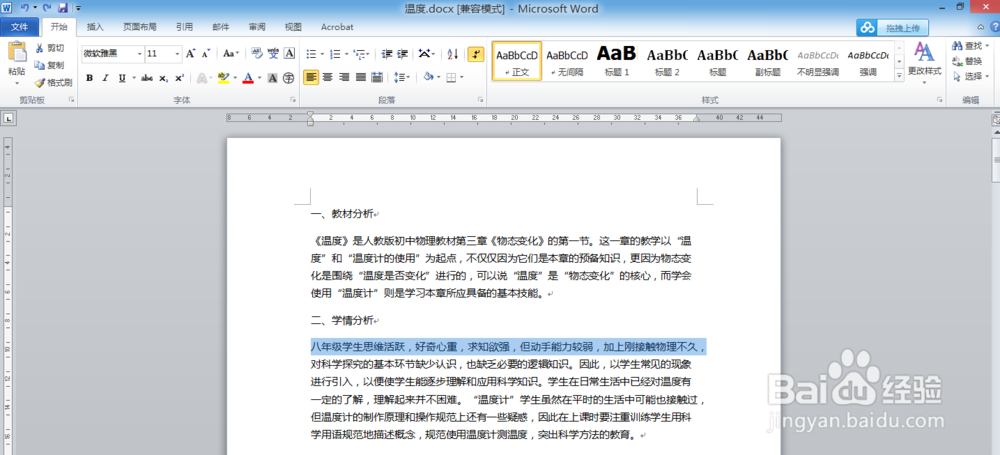Click 更改样式 (Change Styles) button

[x=924, y=63]
